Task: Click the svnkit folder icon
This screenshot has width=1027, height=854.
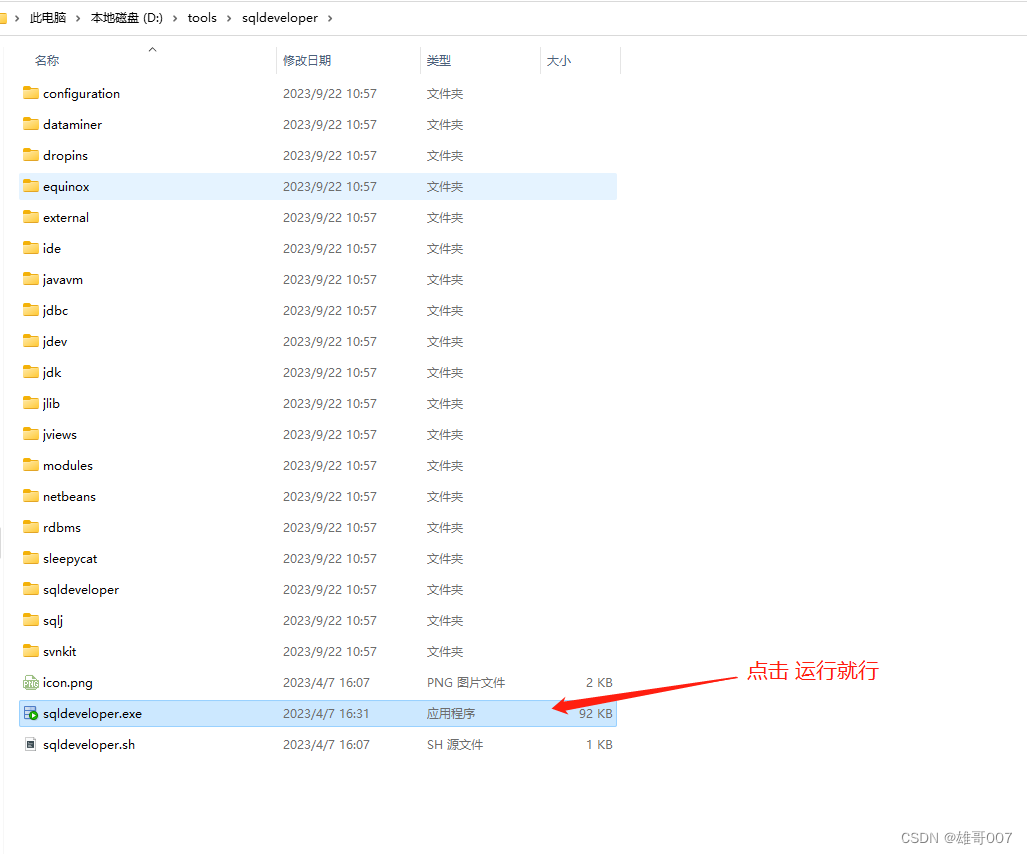Action: [31, 651]
